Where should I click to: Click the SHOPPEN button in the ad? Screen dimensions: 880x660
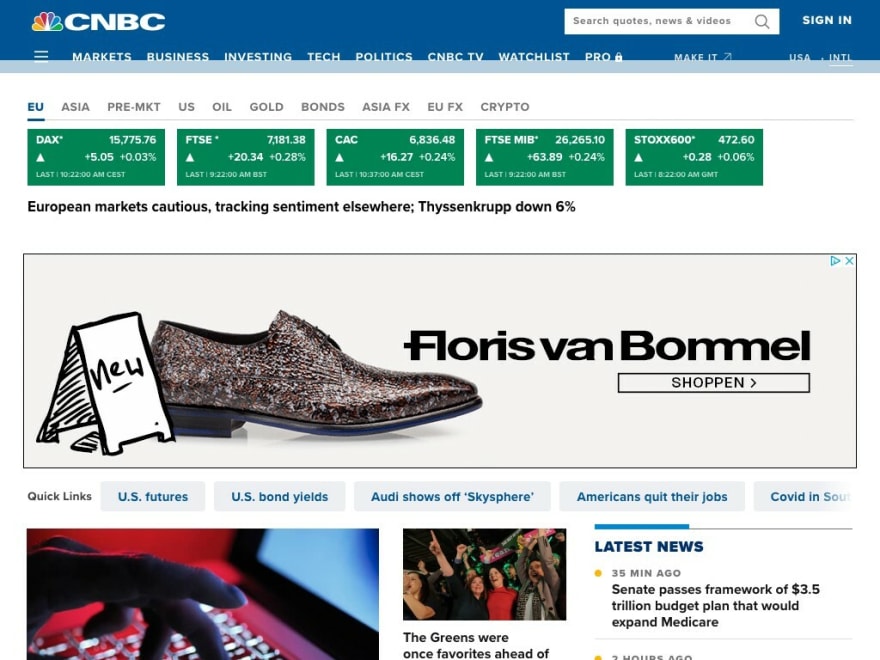coord(713,383)
